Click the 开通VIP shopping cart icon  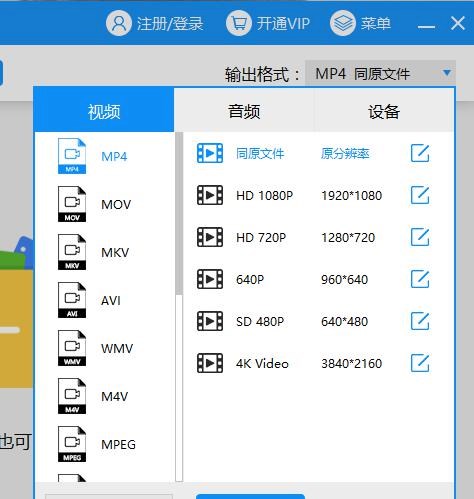tap(239, 23)
